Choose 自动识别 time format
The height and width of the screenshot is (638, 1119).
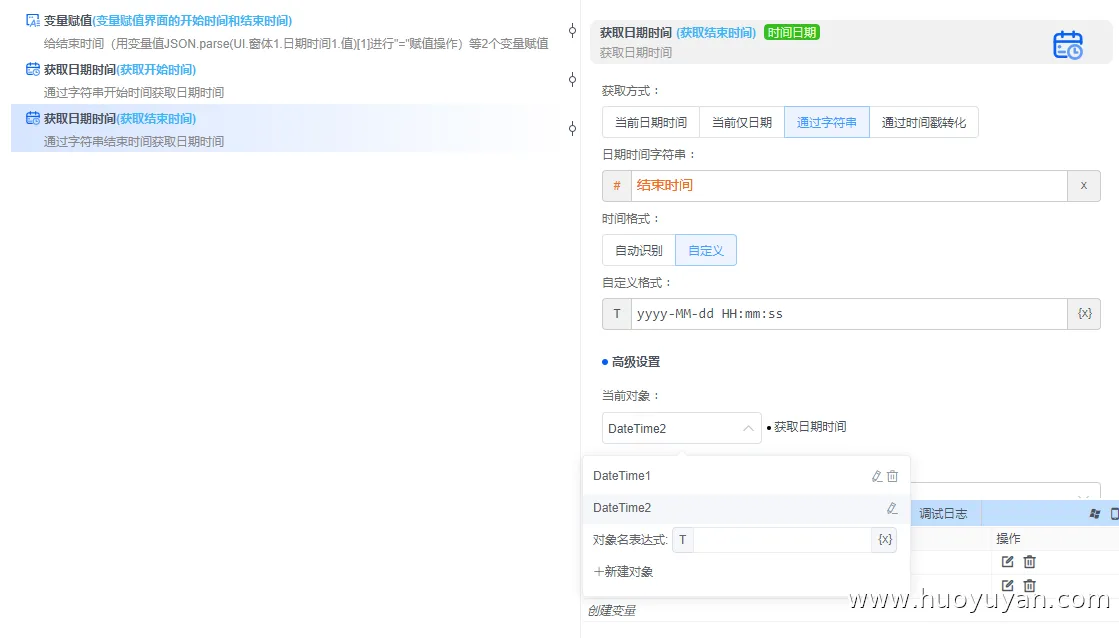coord(639,250)
